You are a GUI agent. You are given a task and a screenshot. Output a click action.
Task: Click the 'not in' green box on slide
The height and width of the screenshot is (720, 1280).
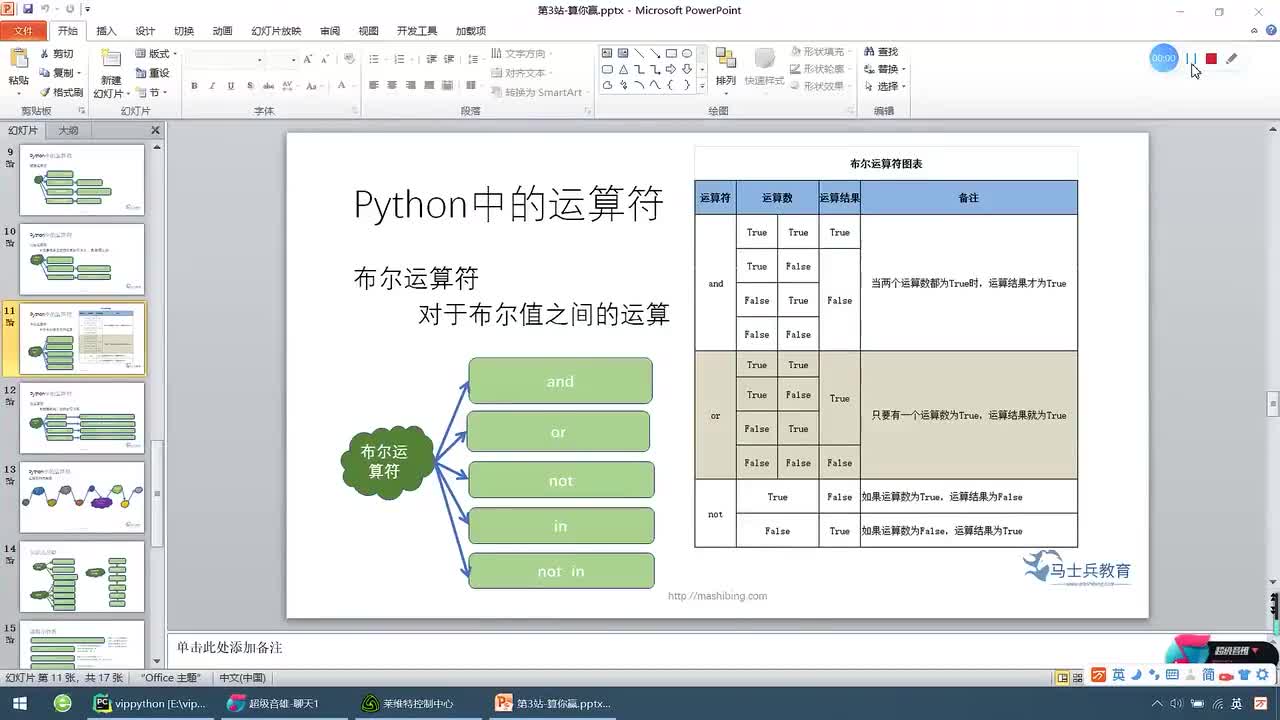(x=561, y=571)
